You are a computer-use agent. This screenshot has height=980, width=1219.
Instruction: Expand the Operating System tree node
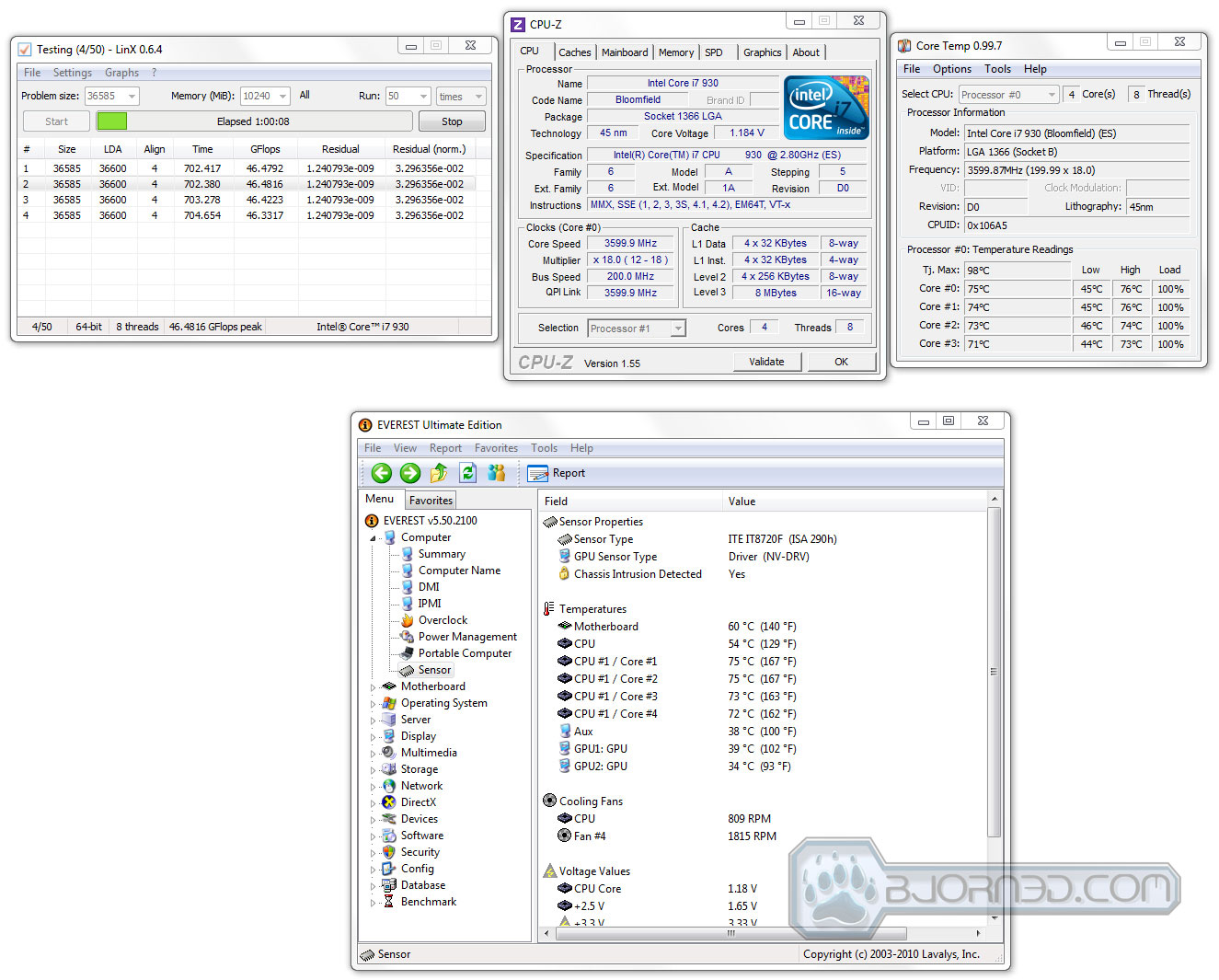[374, 704]
